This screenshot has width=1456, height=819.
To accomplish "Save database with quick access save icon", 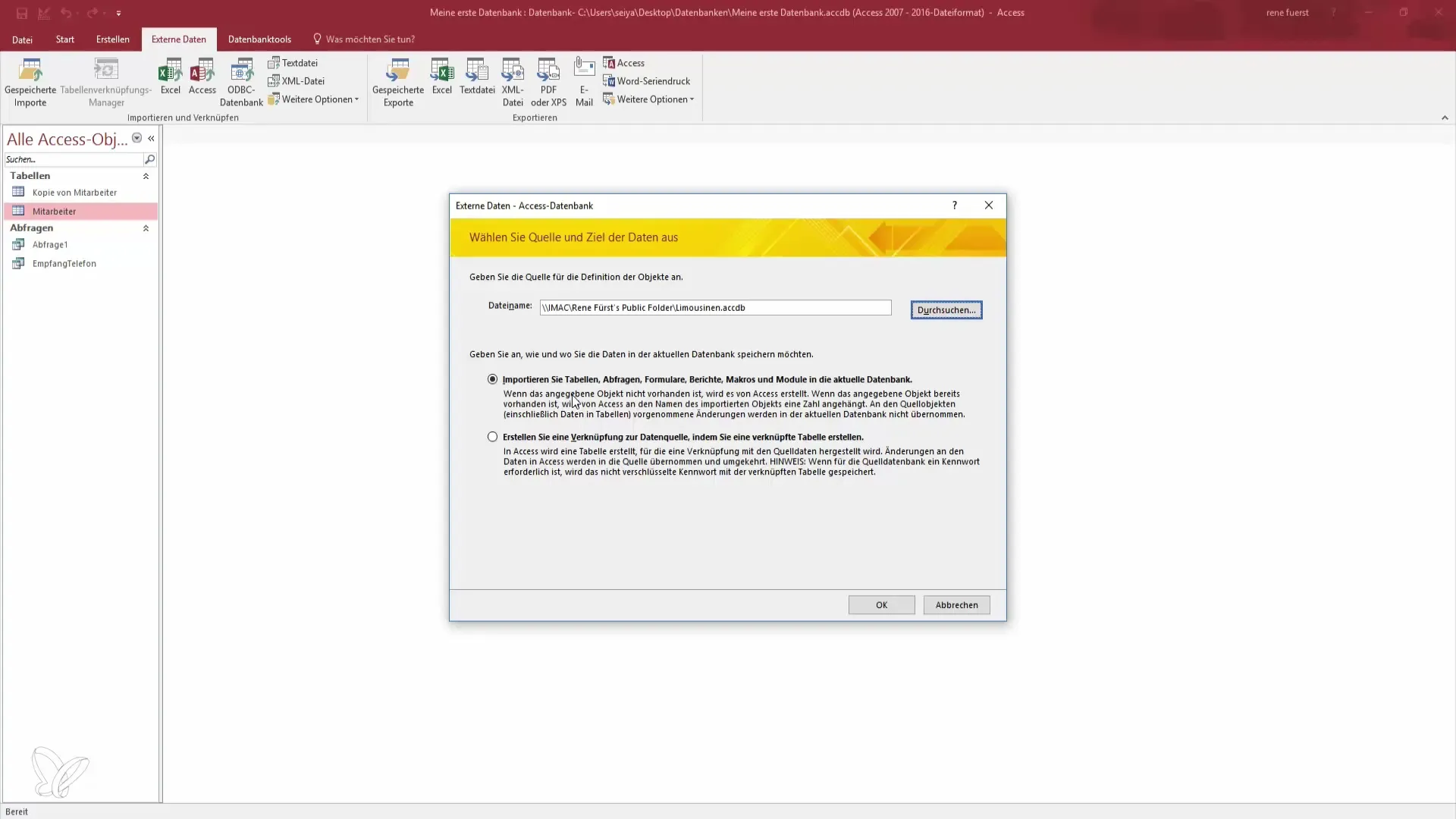I will (22, 13).
